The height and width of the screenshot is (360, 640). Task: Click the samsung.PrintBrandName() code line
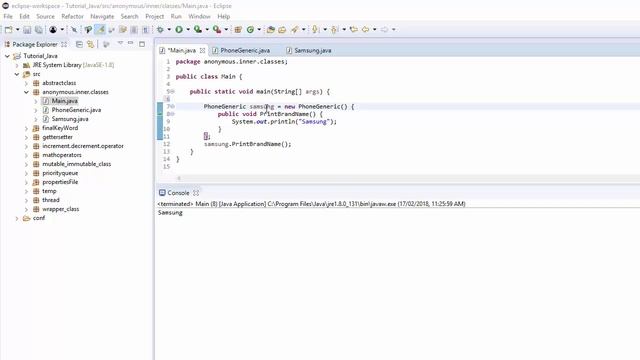tap(247, 144)
